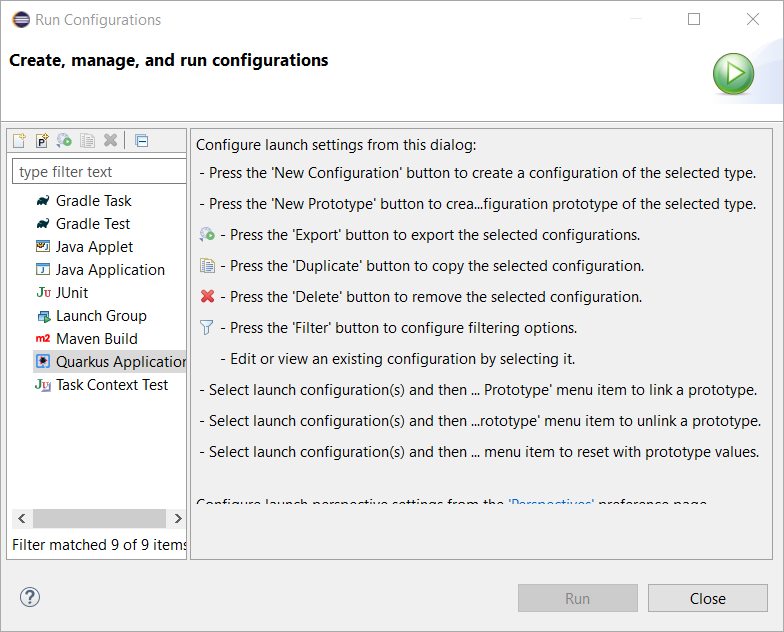
Task: Select Task Context Test item
Action: (x=112, y=385)
